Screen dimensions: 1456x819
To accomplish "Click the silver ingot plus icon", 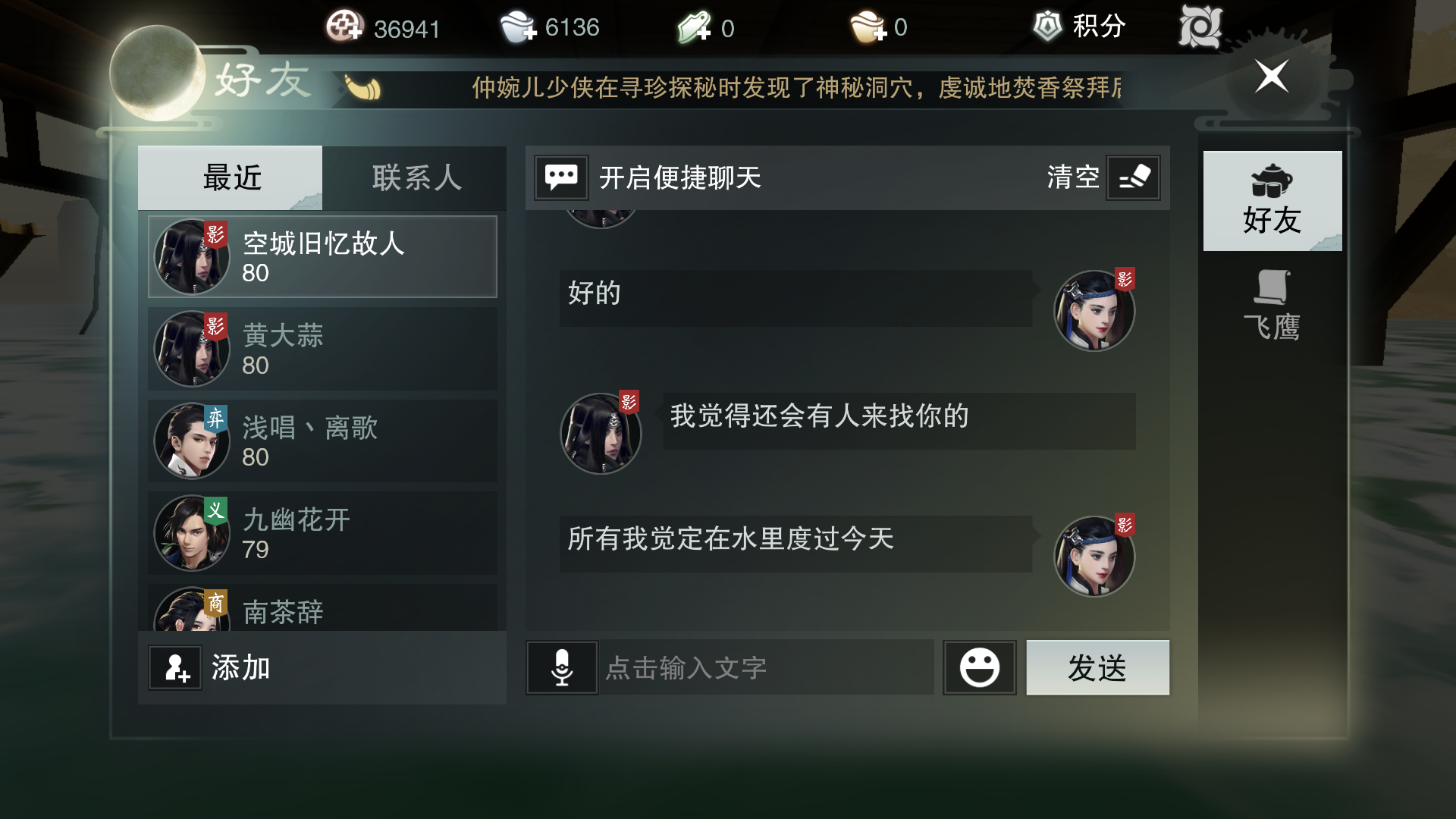I will [x=519, y=27].
